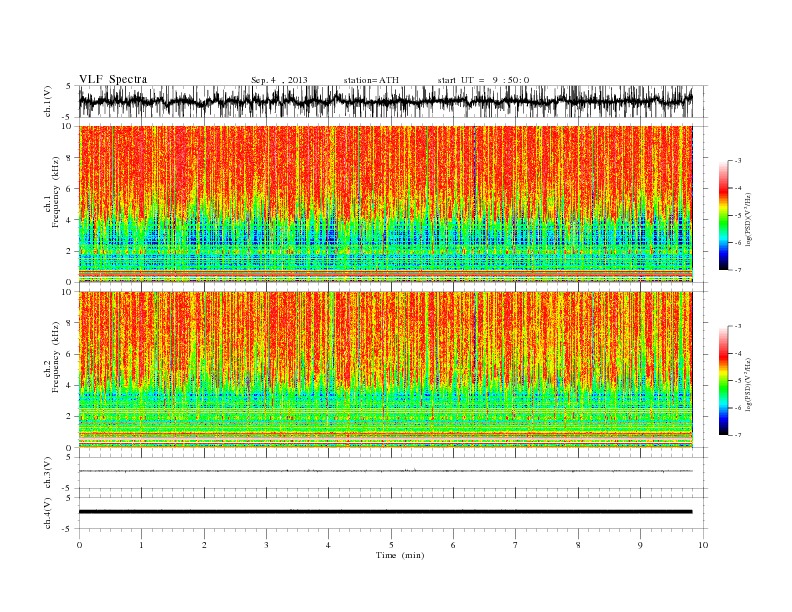The height and width of the screenshot is (612, 792).
Task: Click the "1" tick label on Time axis
Action: pos(141,545)
